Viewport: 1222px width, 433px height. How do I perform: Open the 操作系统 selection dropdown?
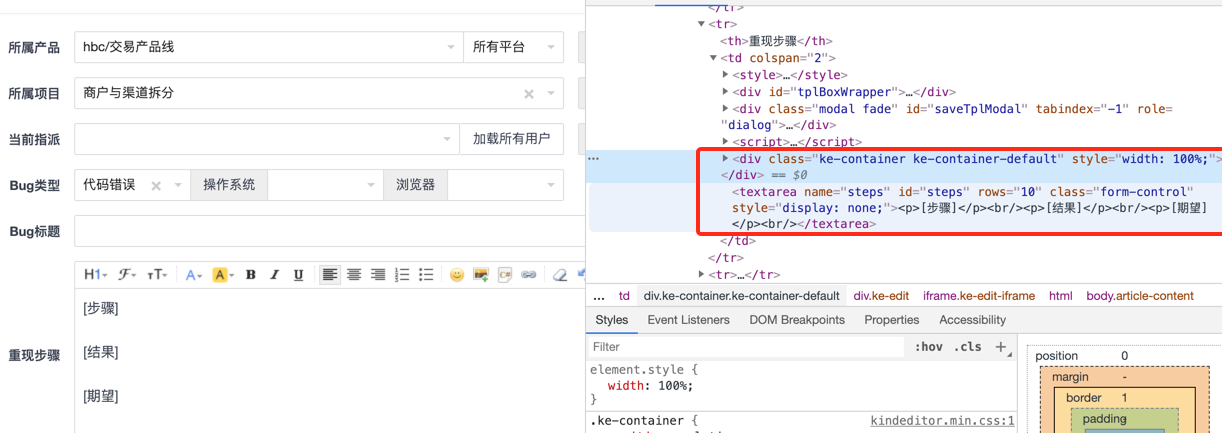coord(325,185)
